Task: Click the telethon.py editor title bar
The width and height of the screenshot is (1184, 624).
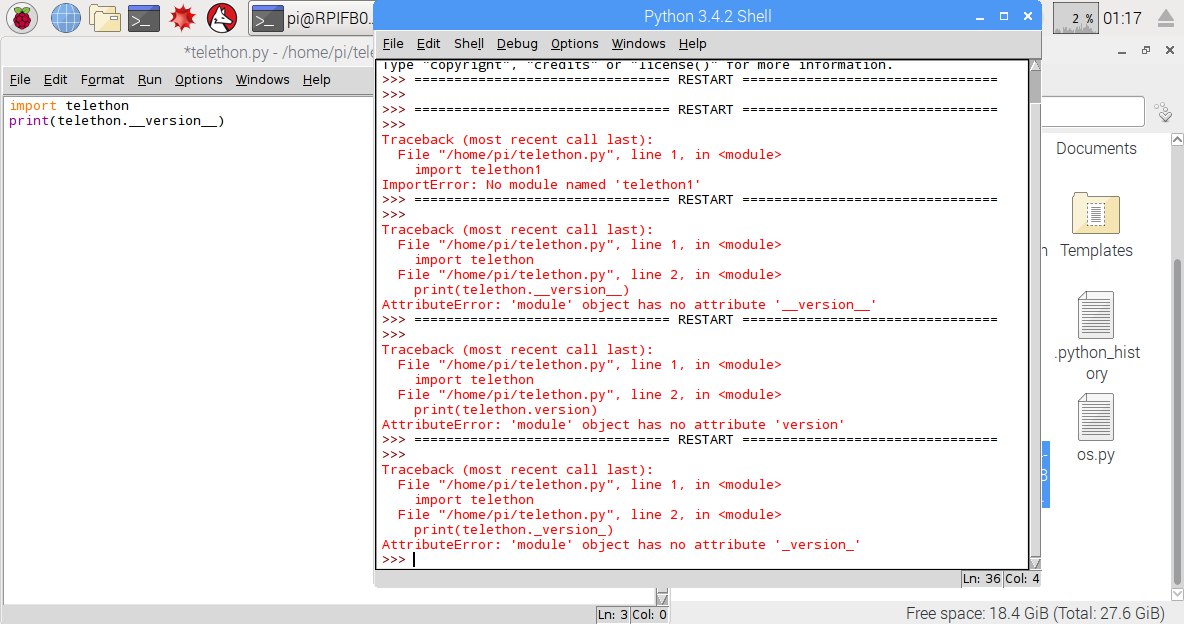Action: (189, 52)
